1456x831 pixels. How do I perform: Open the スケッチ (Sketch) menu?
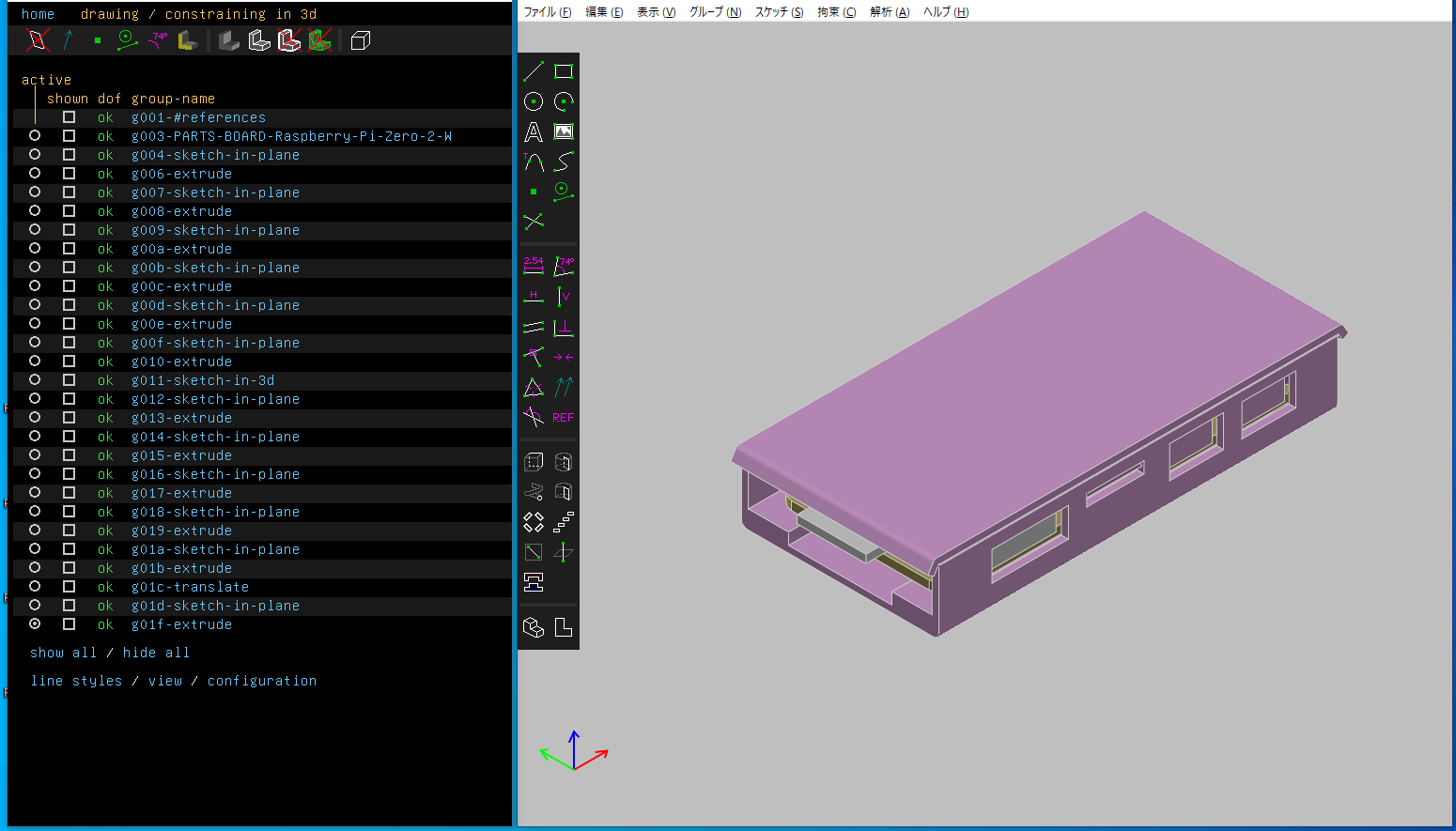(x=779, y=12)
